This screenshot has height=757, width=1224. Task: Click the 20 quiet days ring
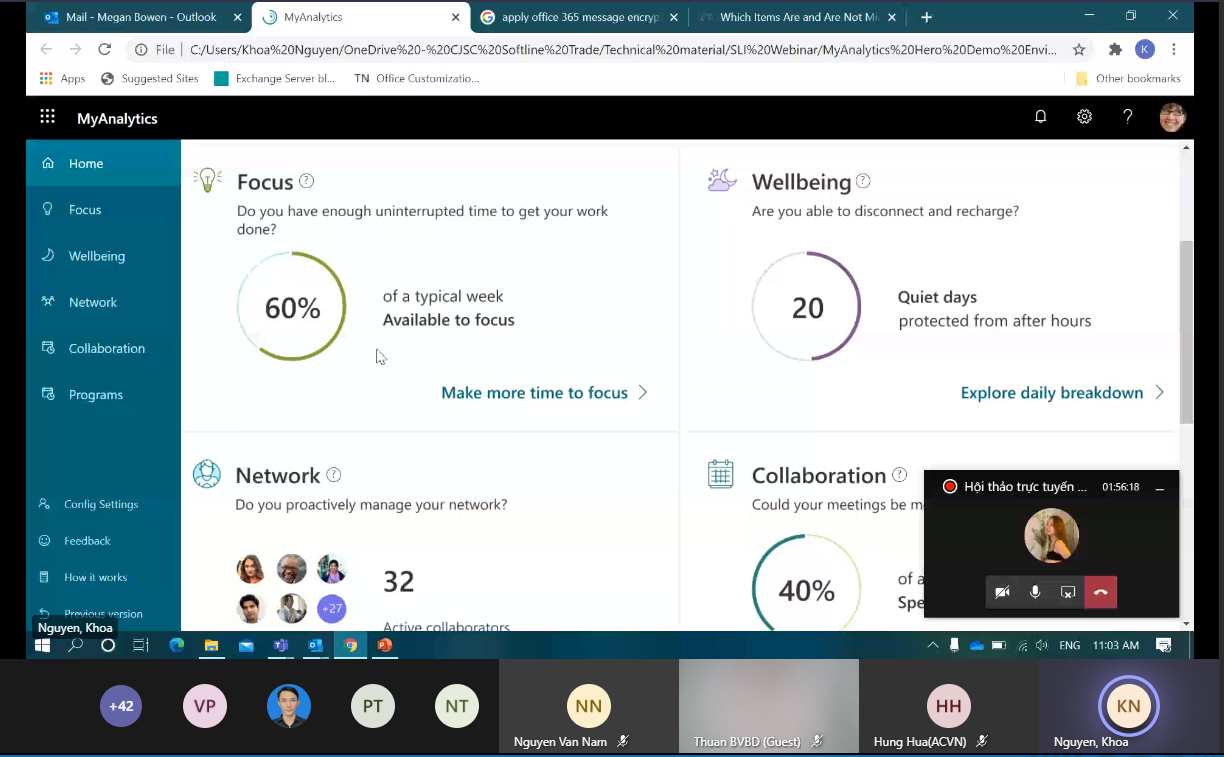click(807, 307)
